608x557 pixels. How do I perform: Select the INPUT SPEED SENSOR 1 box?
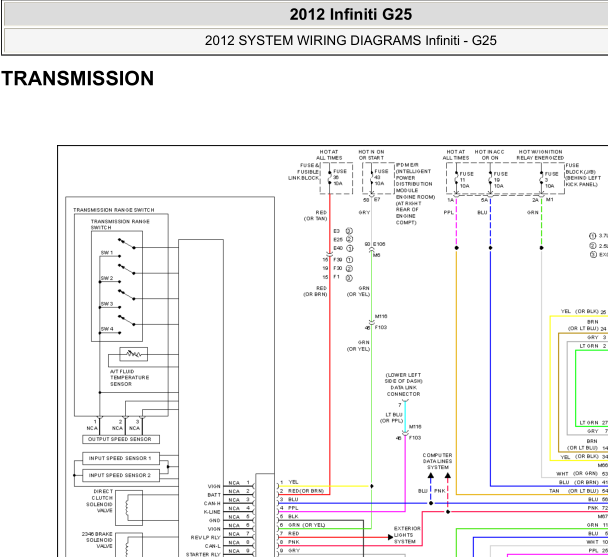coord(121,458)
